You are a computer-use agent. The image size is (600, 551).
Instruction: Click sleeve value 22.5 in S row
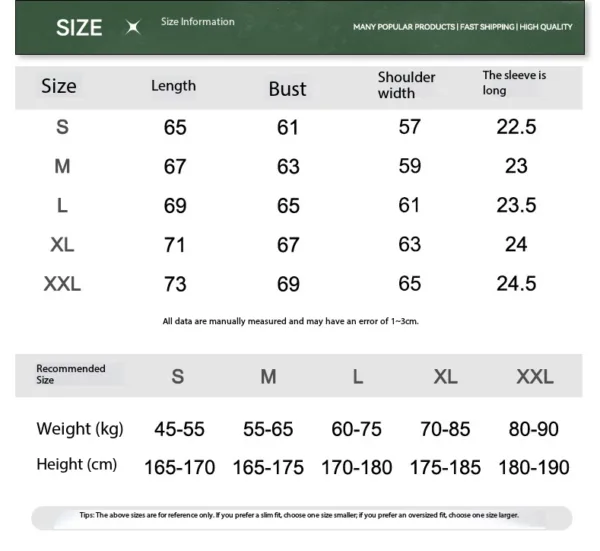516,127
